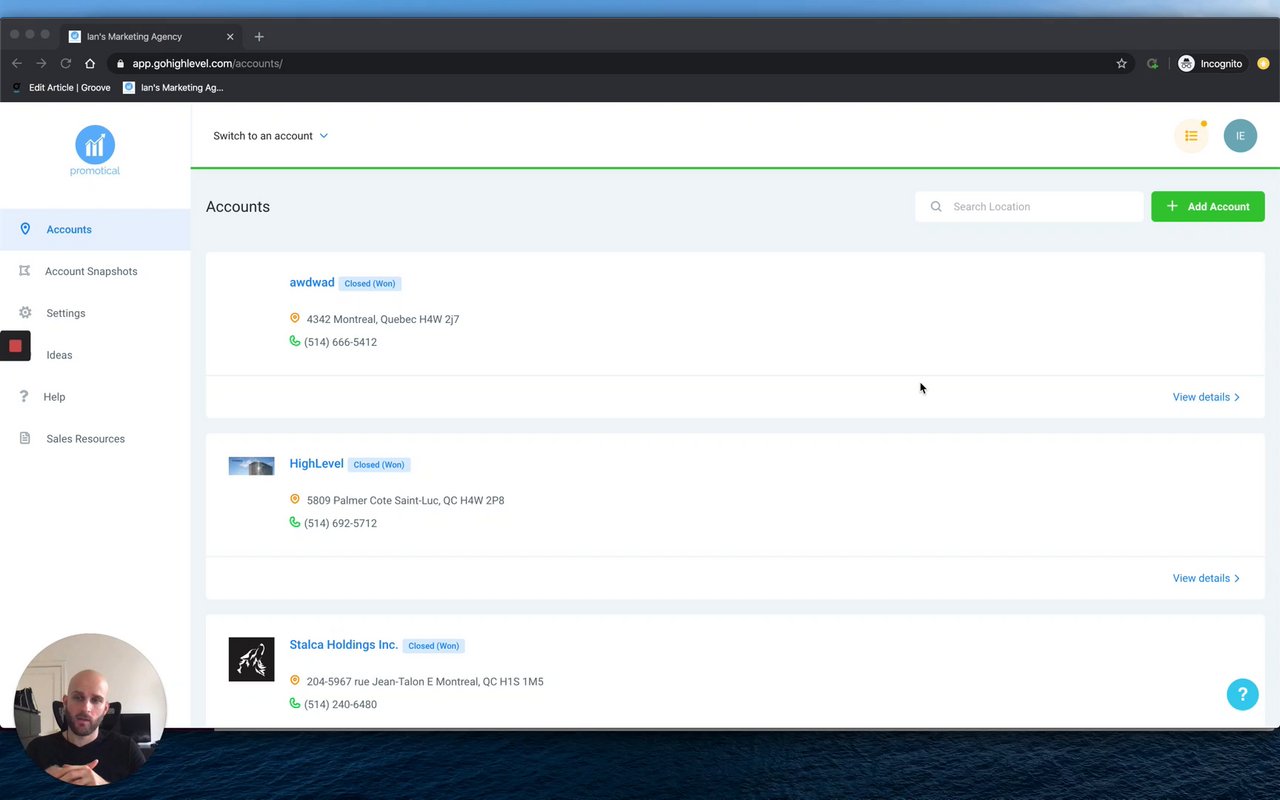Open the Edit Article | Groove bookmark
The height and width of the screenshot is (800, 1280).
61,87
